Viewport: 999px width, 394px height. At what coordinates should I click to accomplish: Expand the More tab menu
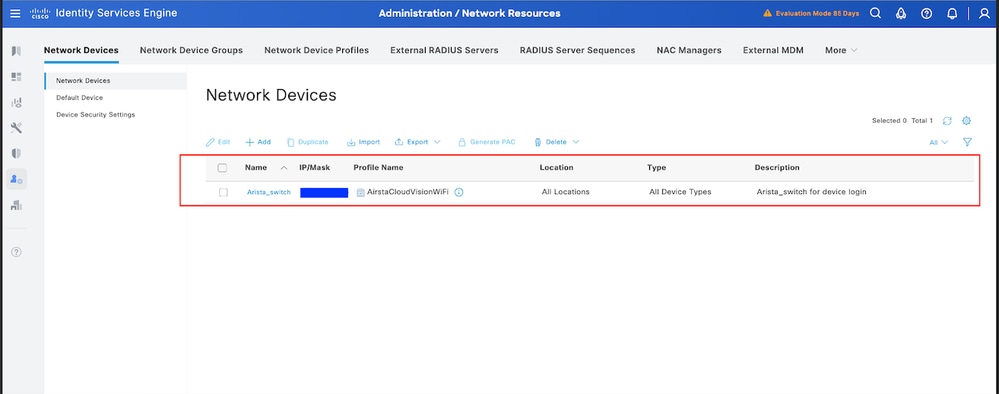tap(841, 50)
